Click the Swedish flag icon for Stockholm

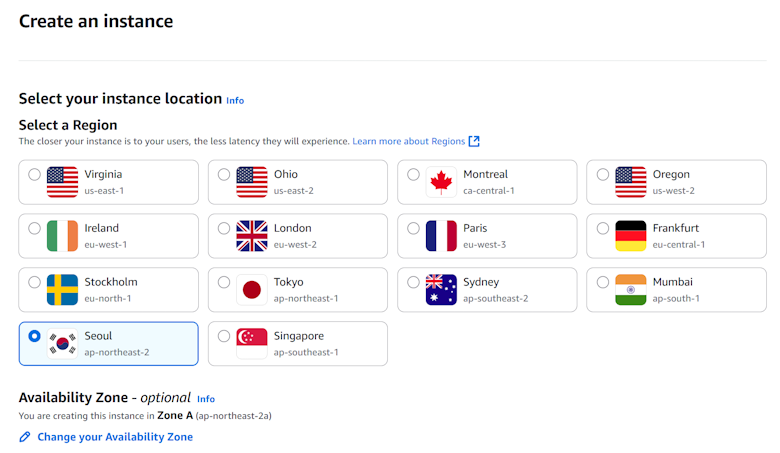62,289
